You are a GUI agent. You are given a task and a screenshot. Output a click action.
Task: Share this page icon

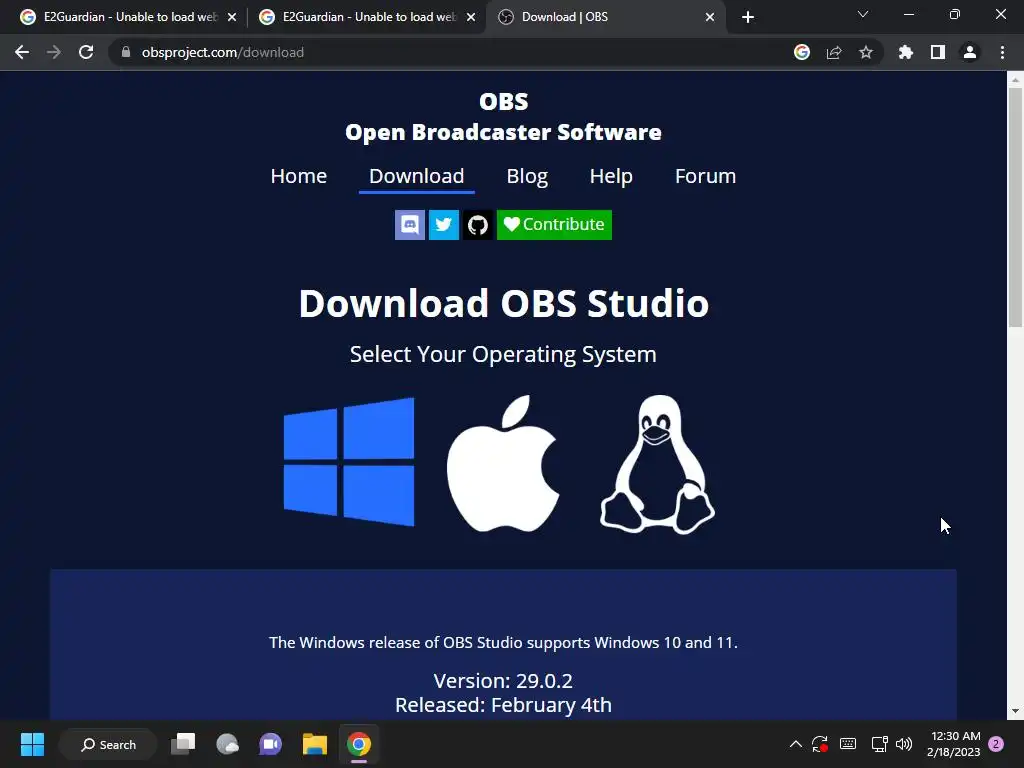pos(834,52)
